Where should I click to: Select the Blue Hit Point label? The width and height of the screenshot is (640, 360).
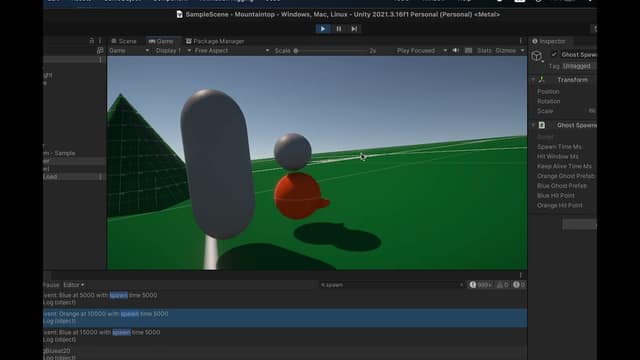tap(556, 196)
